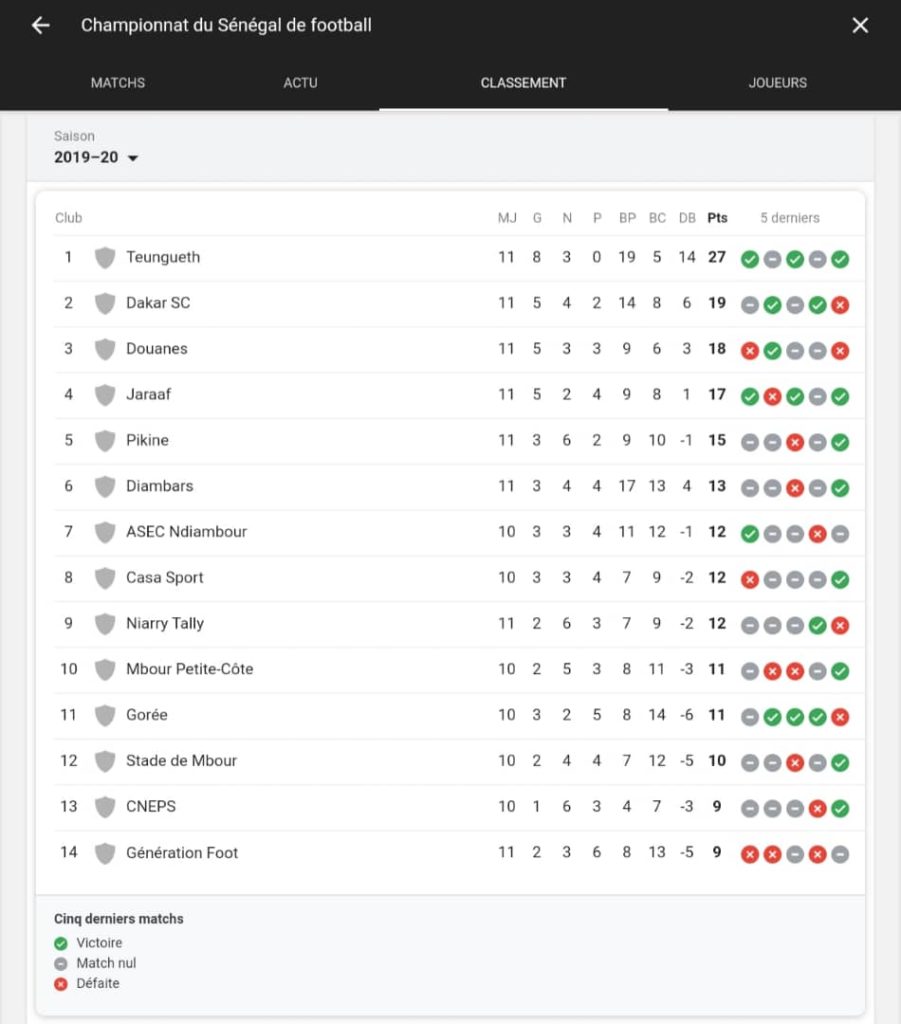Click the Dakar SC shield icon
This screenshot has width=901, height=1024.
coord(105,304)
